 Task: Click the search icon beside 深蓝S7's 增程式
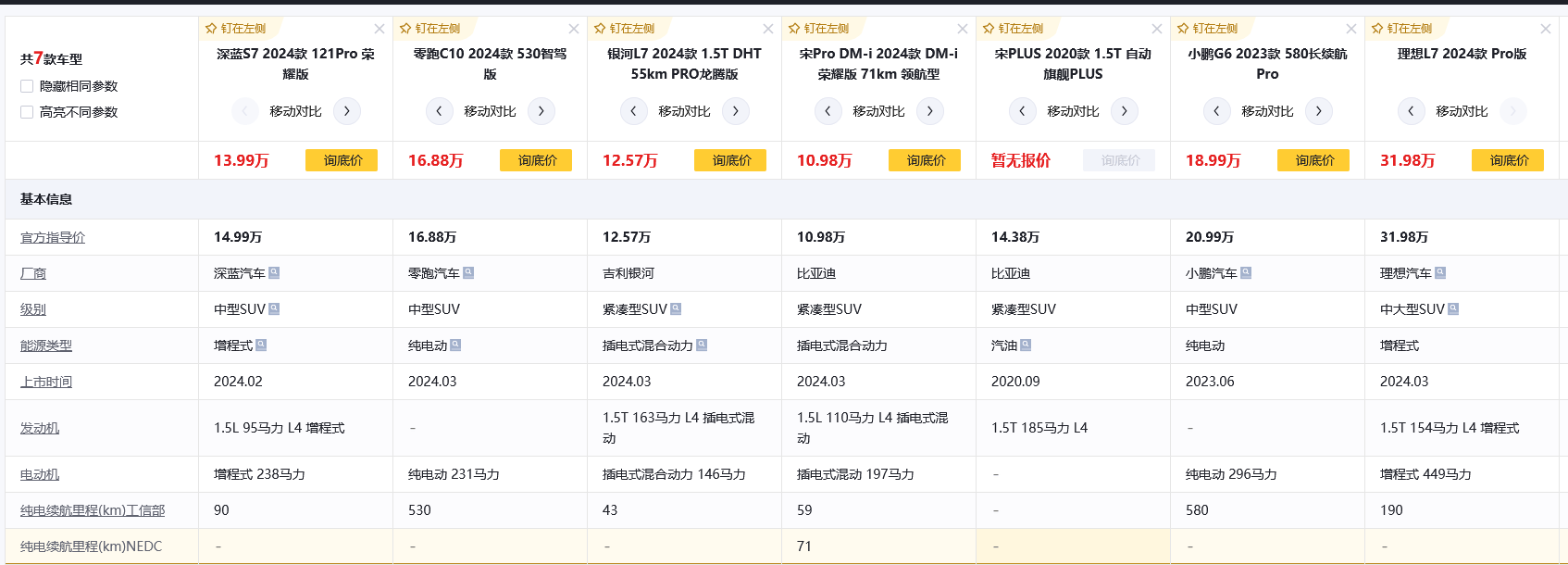261,345
